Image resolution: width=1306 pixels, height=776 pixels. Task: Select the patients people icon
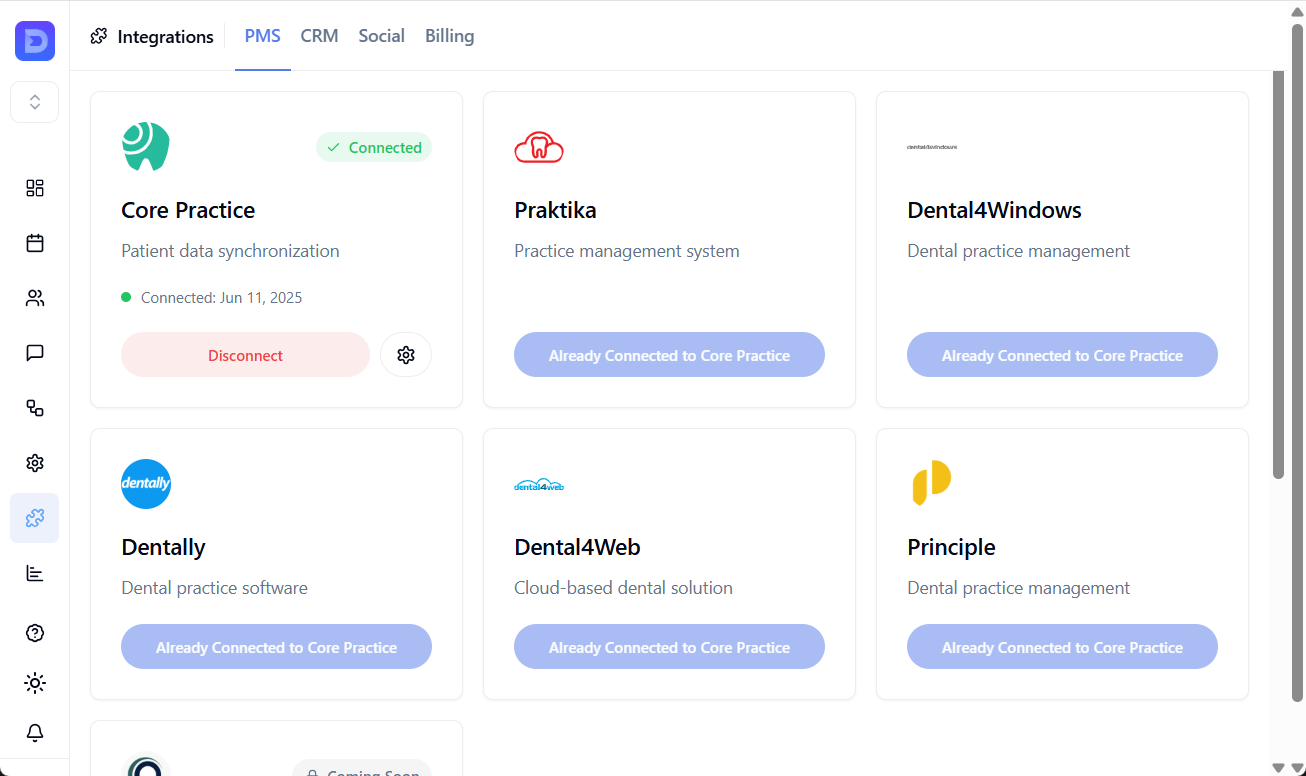(x=34, y=298)
